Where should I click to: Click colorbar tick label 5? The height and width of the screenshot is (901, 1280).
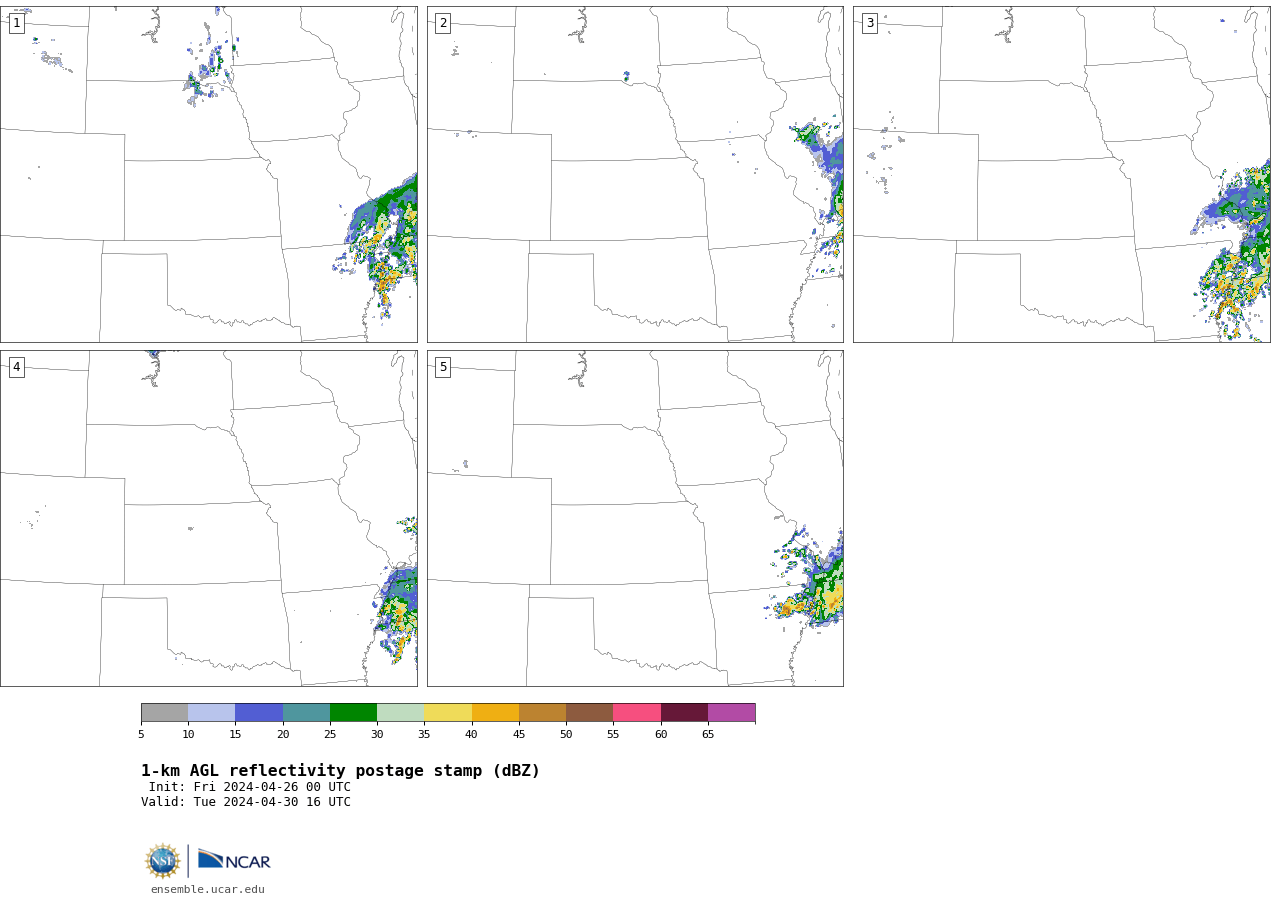(x=141, y=735)
